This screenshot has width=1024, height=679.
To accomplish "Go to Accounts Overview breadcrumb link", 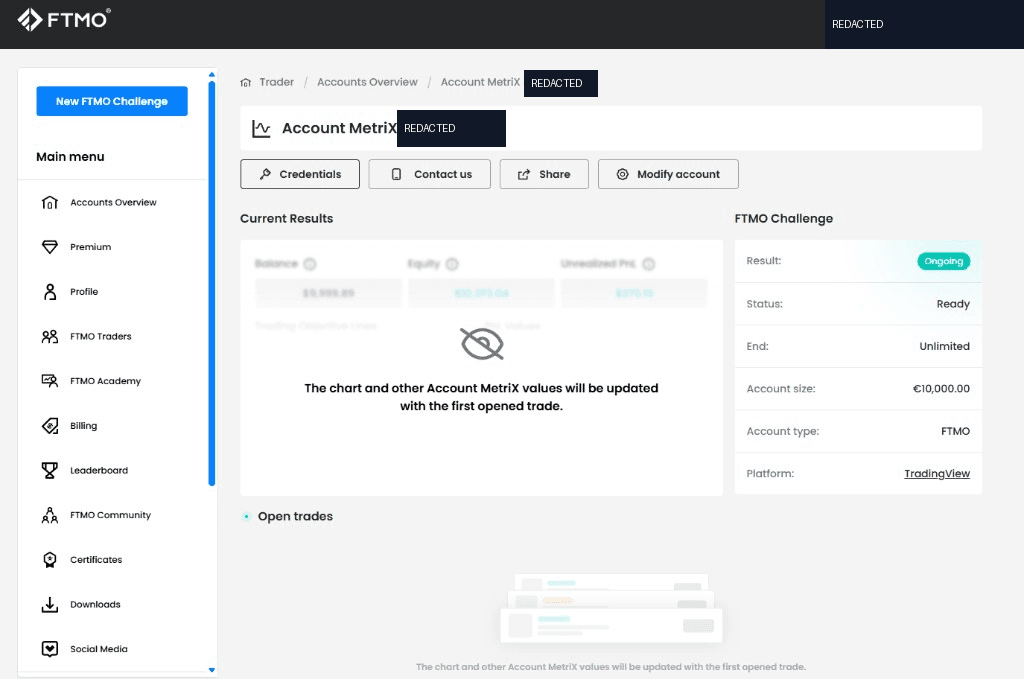I will pyautogui.click(x=367, y=82).
